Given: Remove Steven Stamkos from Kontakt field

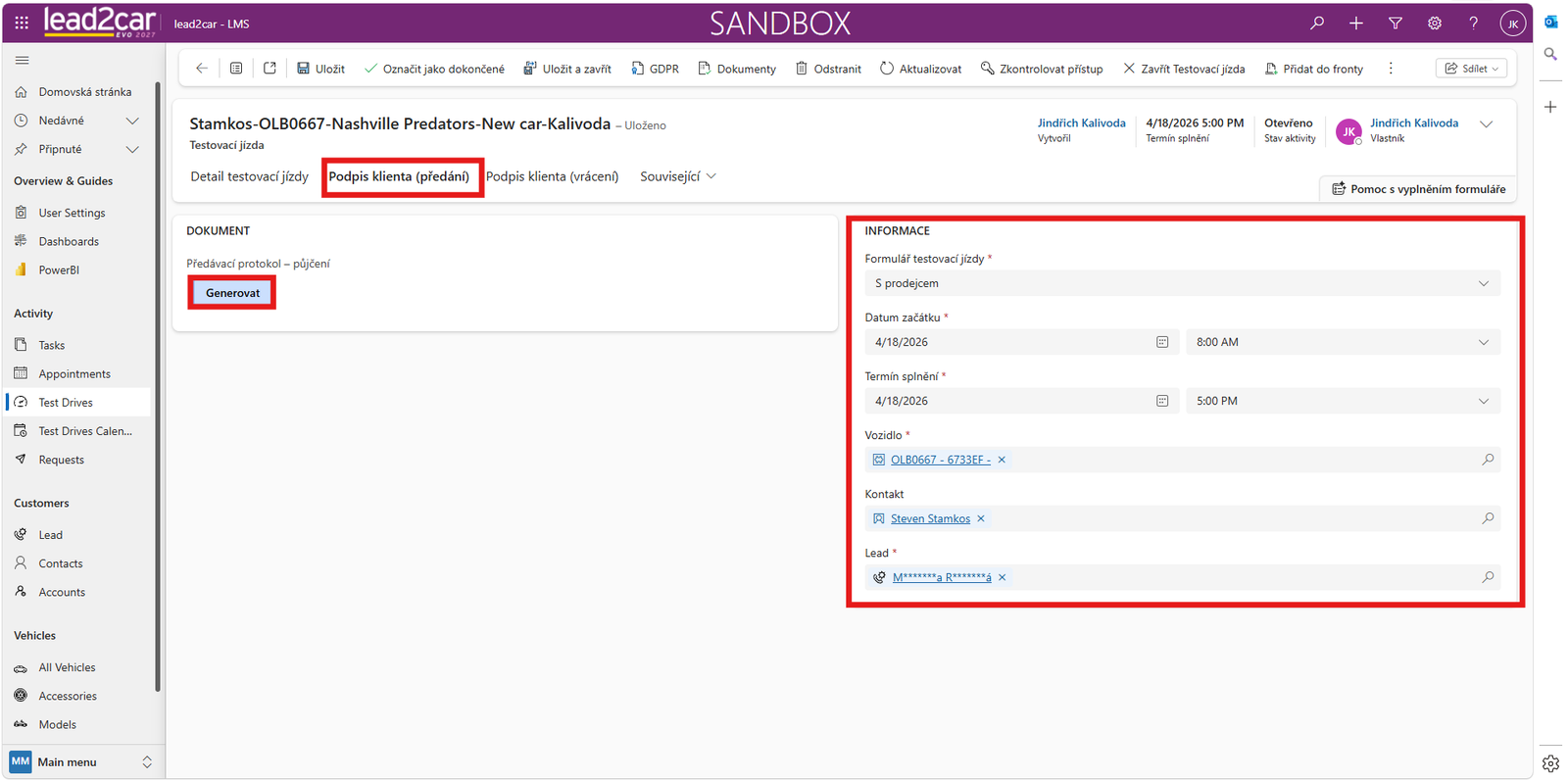Looking at the screenshot, I should click(981, 518).
